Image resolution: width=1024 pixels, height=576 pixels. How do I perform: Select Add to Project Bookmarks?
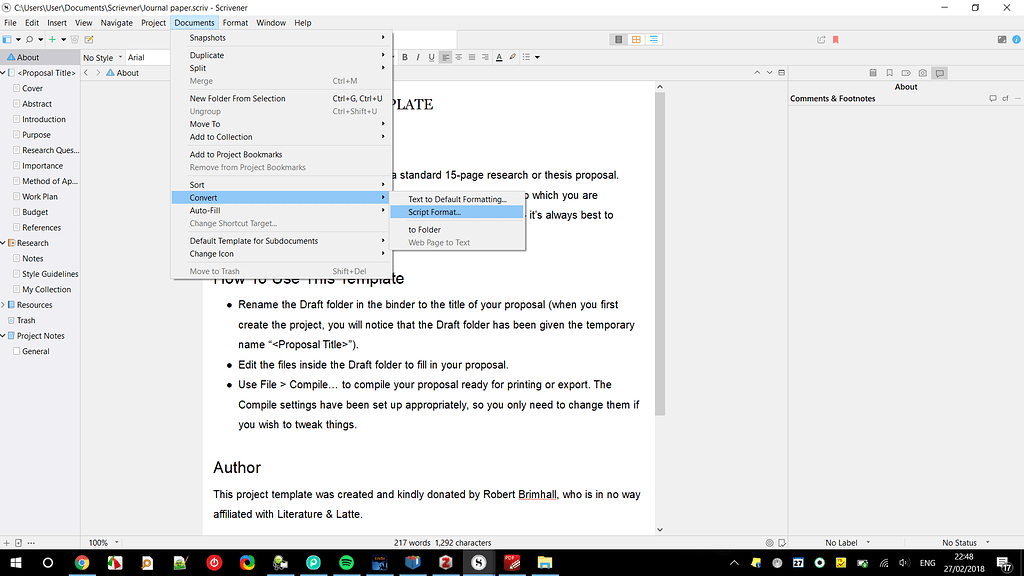[x=281, y=155]
